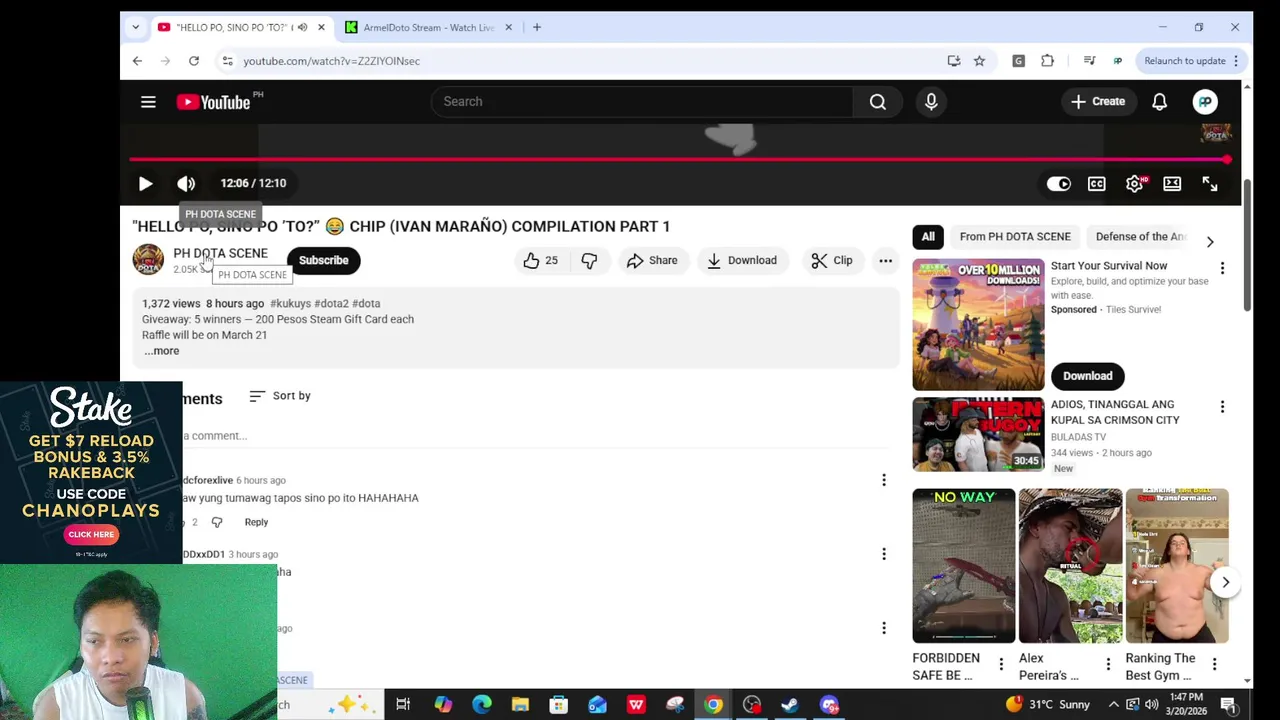
Task: Open the PH DOTA SCENE channel avatar
Action: (x=148, y=260)
